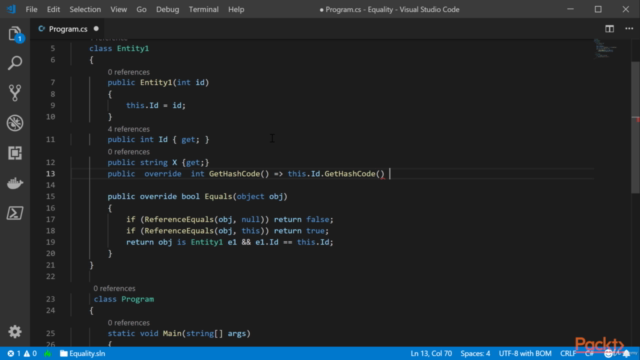The image size is (640, 360).
Task: Click the 0 references CodeLens above static void Main
Action: [x=129, y=322]
